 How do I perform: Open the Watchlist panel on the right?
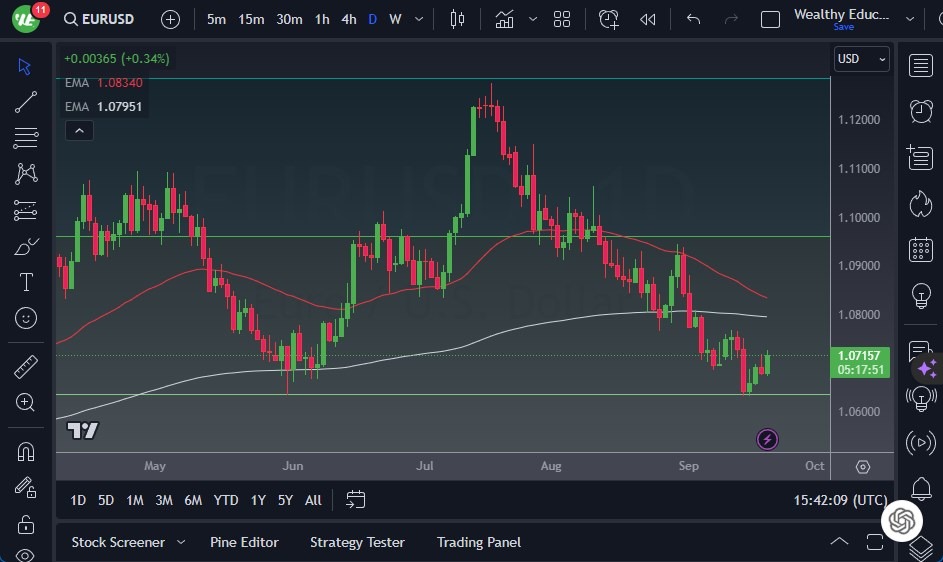pyautogui.click(x=920, y=66)
